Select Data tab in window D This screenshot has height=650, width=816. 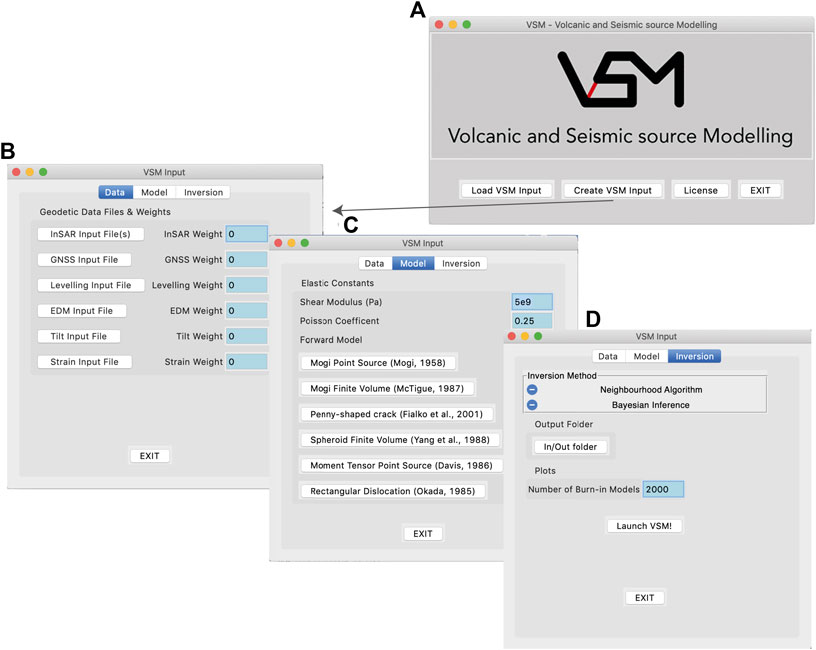point(608,356)
